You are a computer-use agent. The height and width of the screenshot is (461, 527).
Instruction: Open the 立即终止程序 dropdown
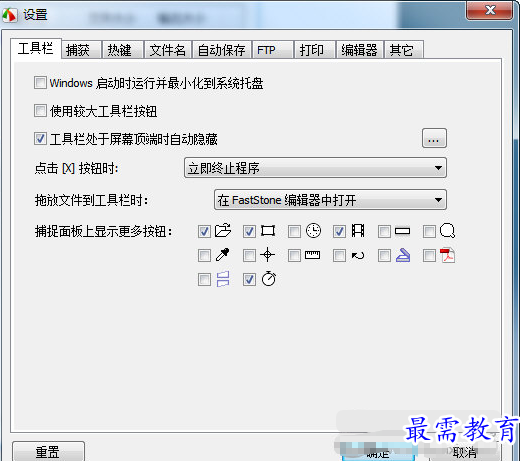(x=315, y=168)
